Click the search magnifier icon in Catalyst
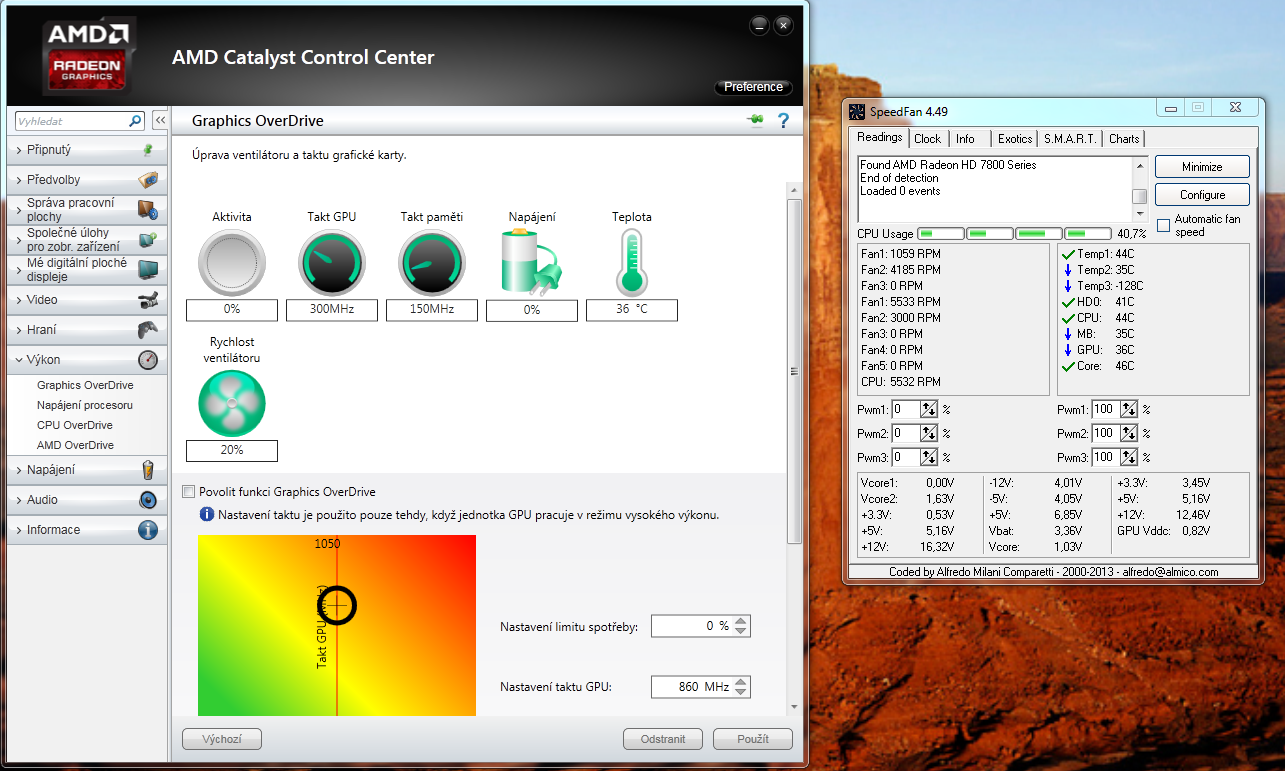Viewport: 1285px width, 771px height. tap(136, 121)
